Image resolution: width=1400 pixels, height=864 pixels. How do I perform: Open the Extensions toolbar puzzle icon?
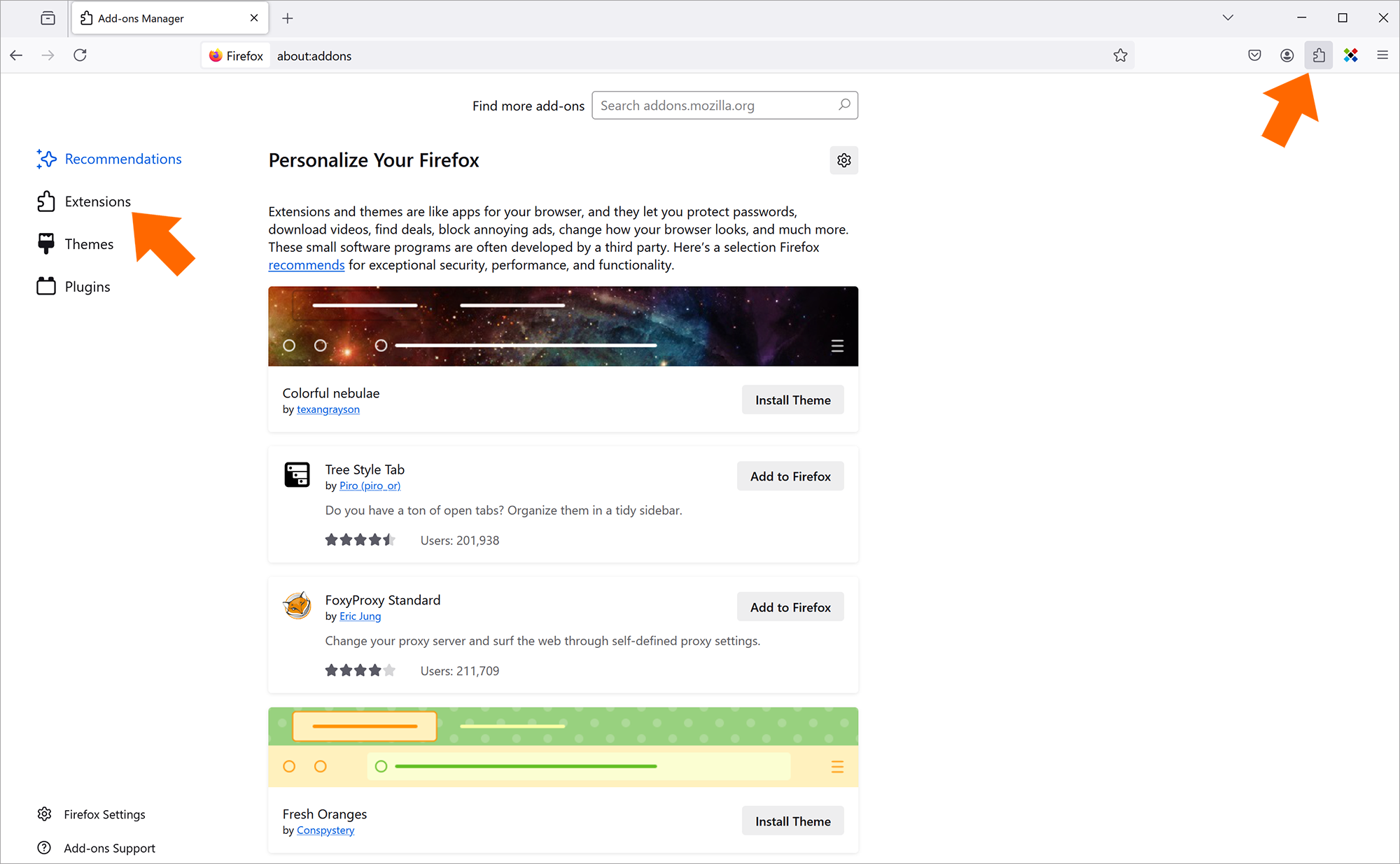point(1319,55)
